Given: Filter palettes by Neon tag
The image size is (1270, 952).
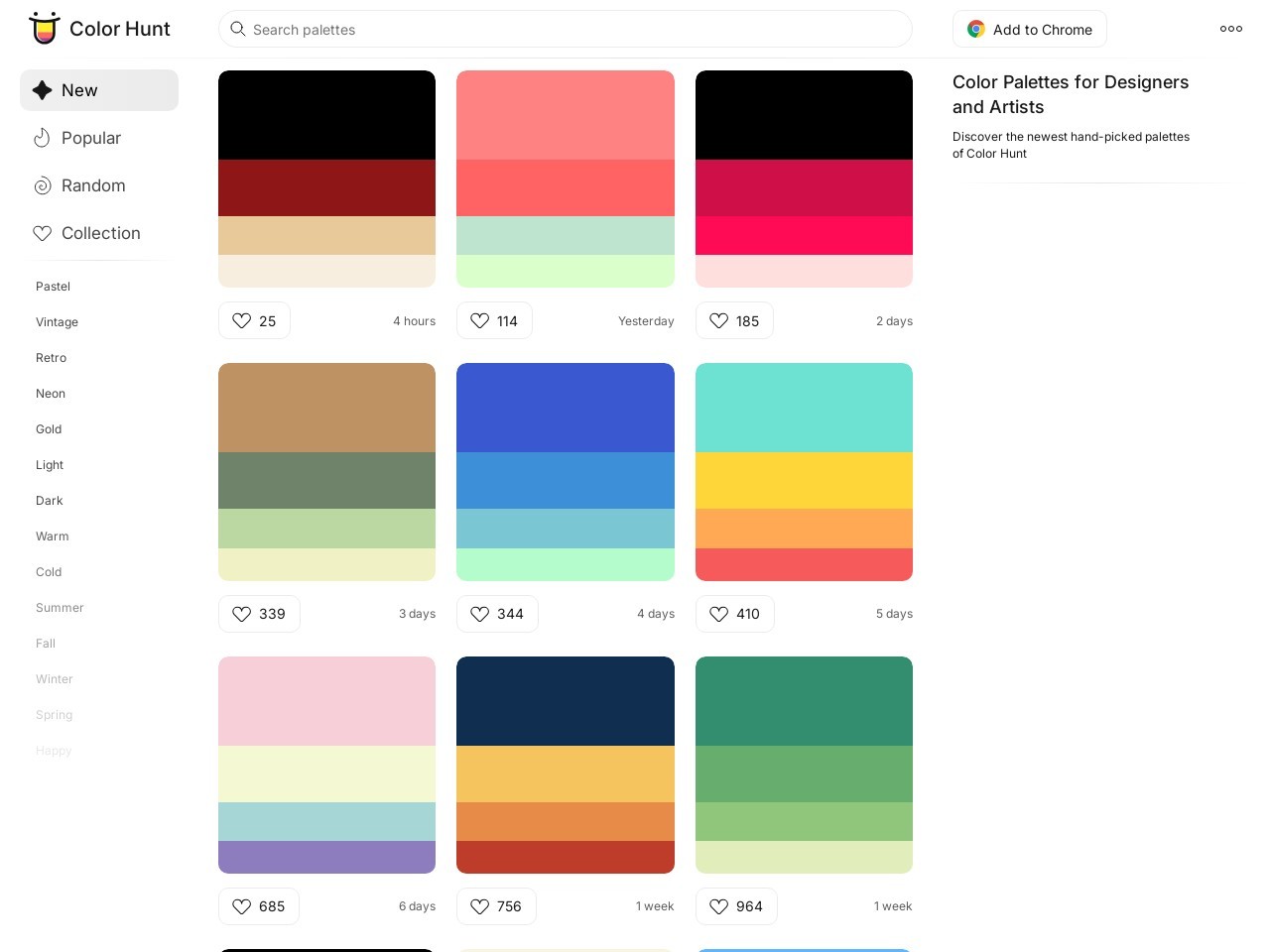Looking at the screenshot, I should (x=51, y=394).
